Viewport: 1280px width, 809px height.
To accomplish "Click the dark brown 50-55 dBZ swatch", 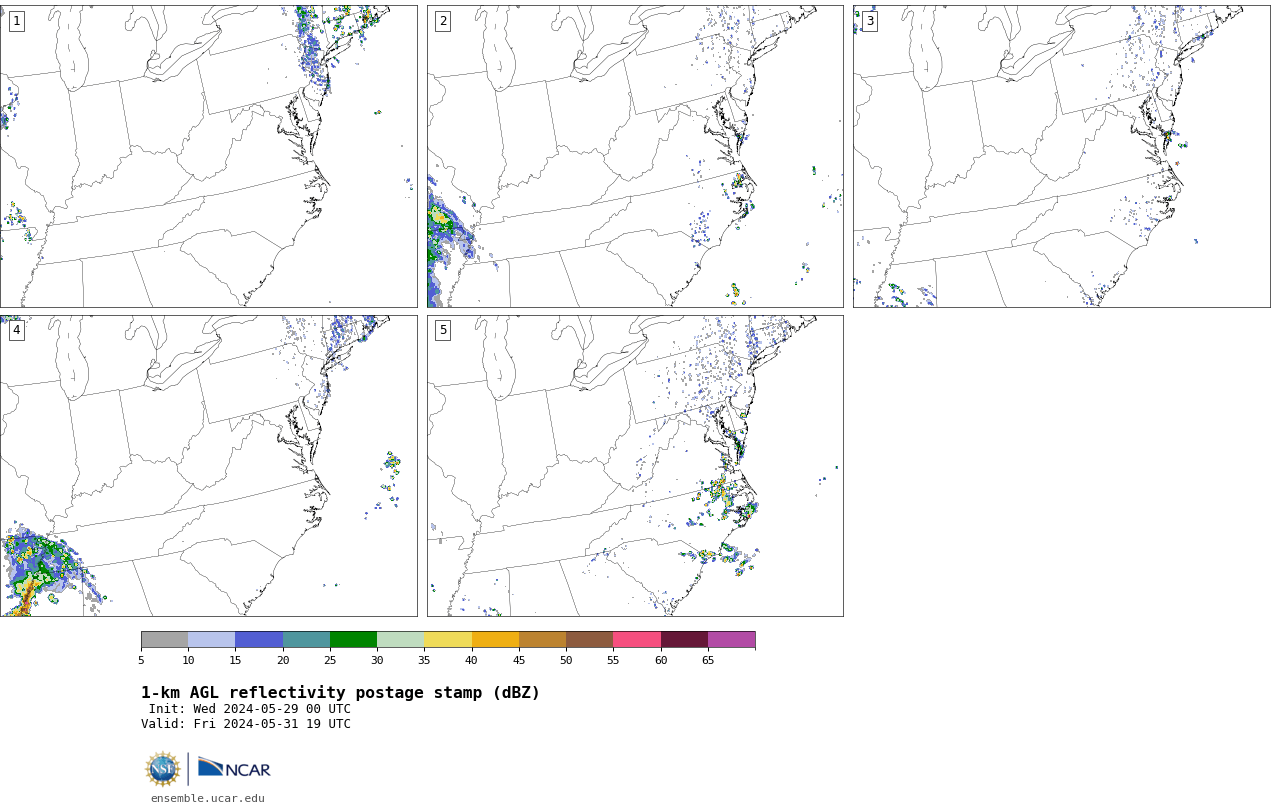I will 590,640.
